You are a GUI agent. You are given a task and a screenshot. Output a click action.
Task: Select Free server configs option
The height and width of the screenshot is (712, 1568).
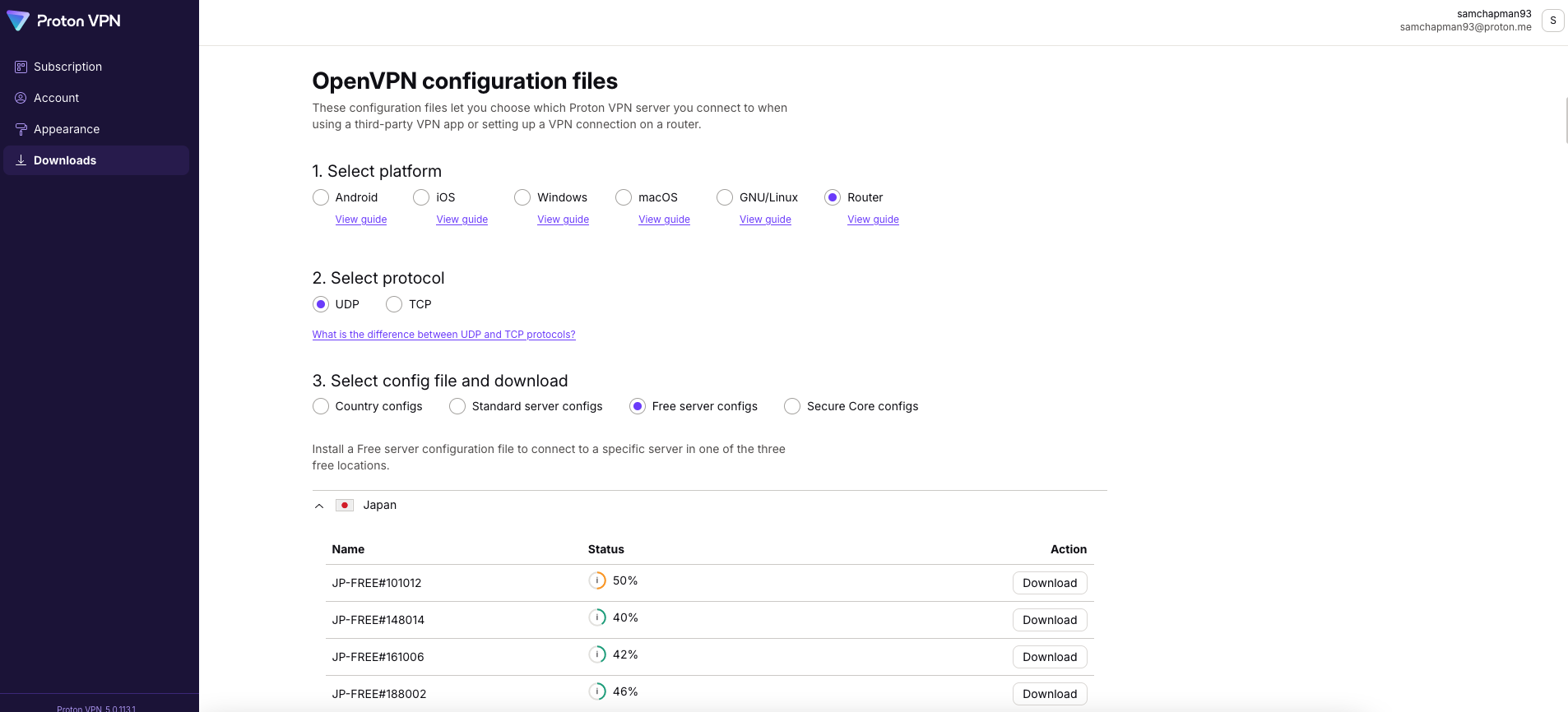coord(638,406)
